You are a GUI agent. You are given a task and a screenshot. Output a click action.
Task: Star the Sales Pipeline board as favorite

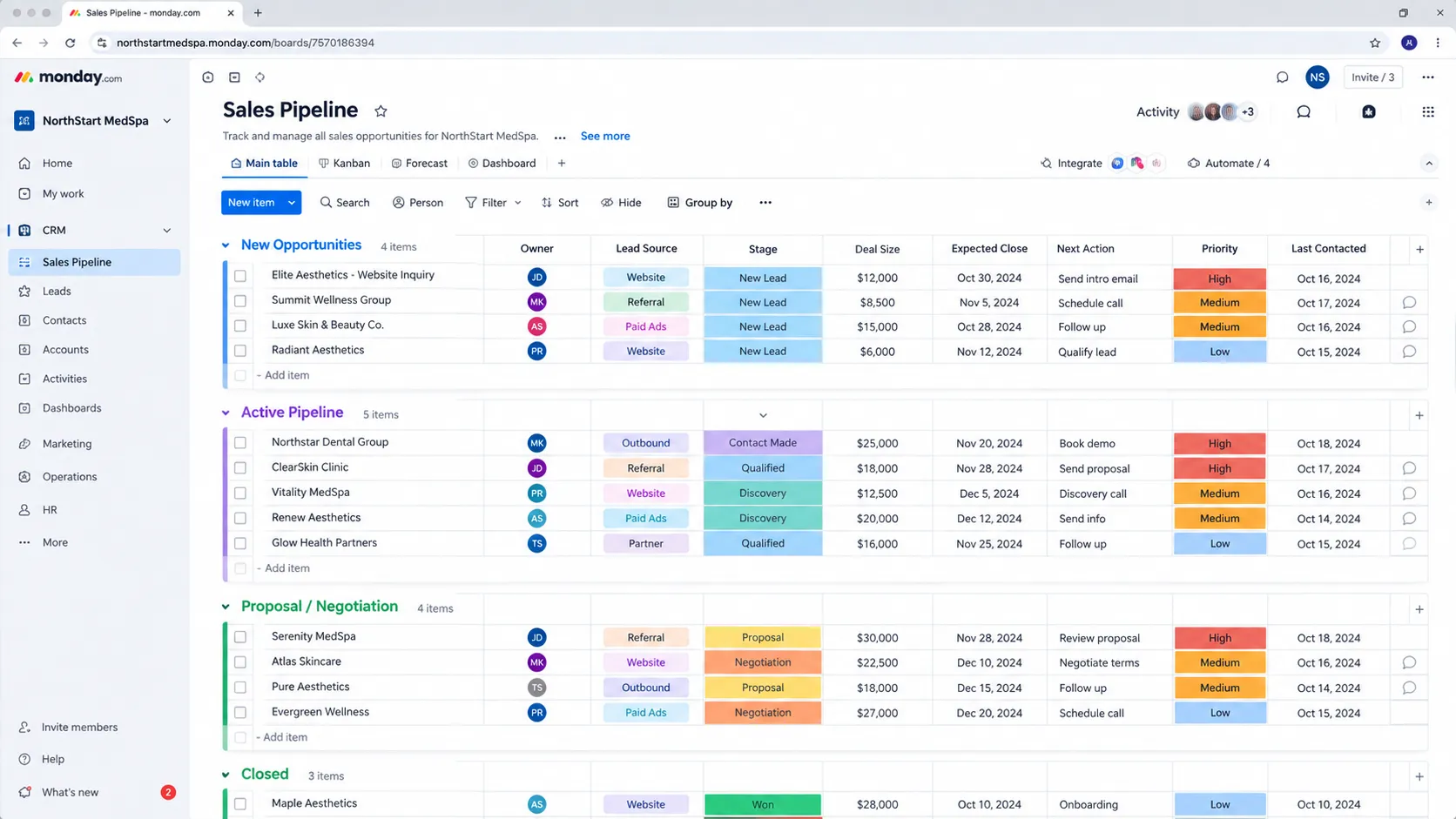[381, 111]
